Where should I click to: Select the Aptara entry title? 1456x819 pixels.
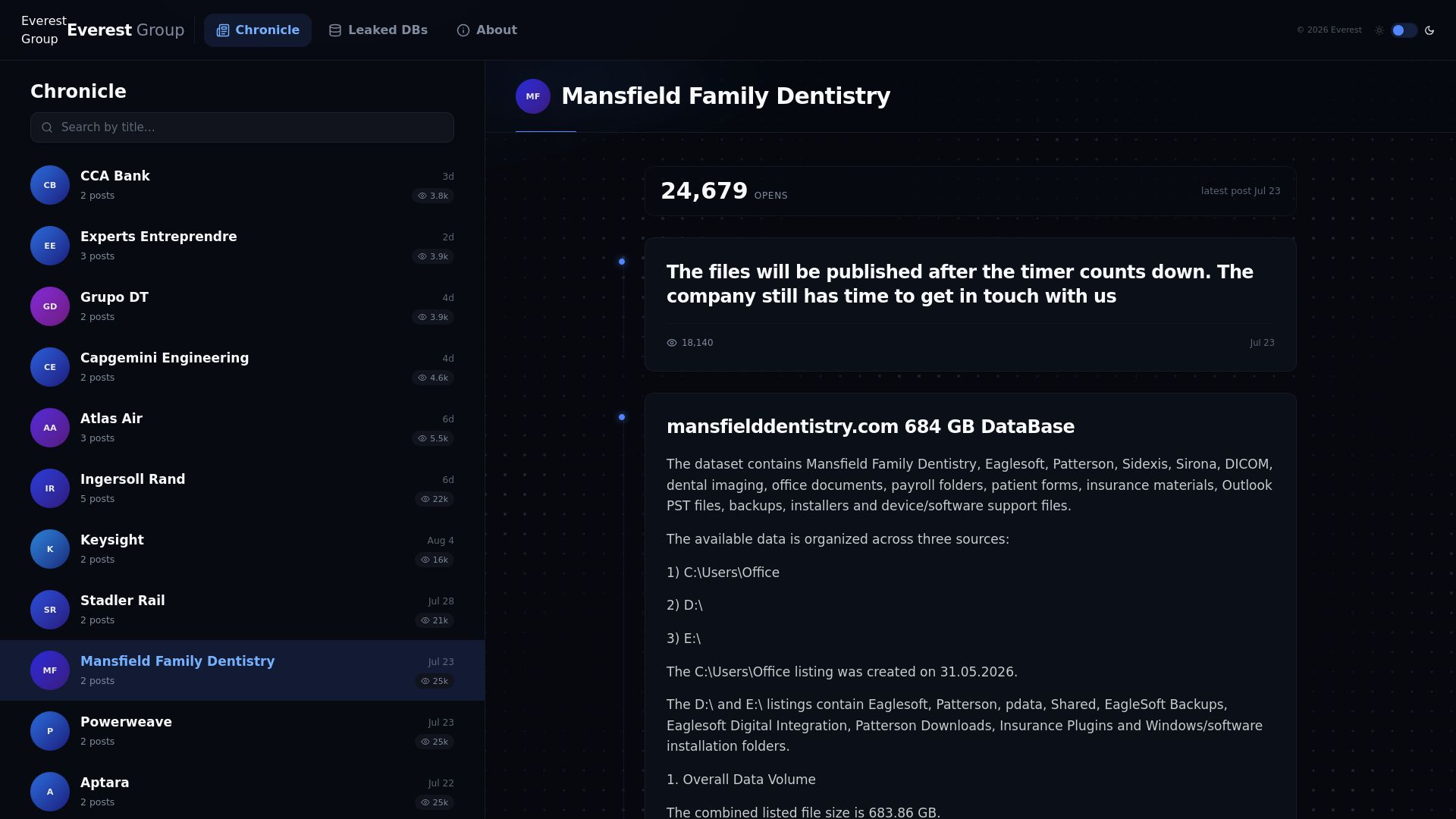point(105,783)
